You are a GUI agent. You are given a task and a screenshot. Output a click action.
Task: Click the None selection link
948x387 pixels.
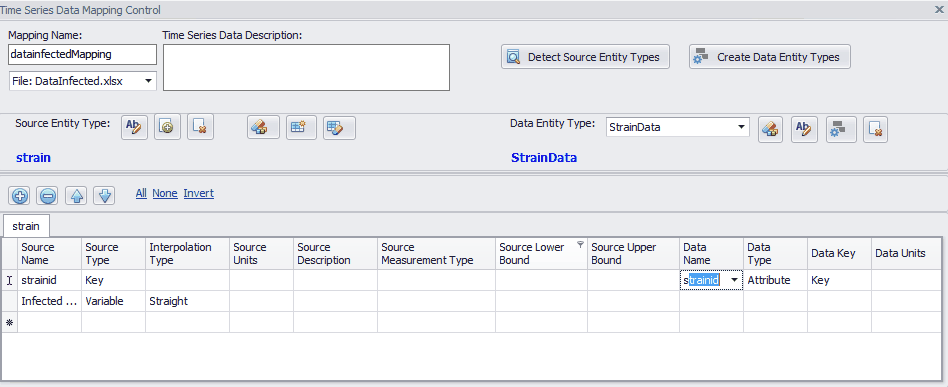point(164,194)
